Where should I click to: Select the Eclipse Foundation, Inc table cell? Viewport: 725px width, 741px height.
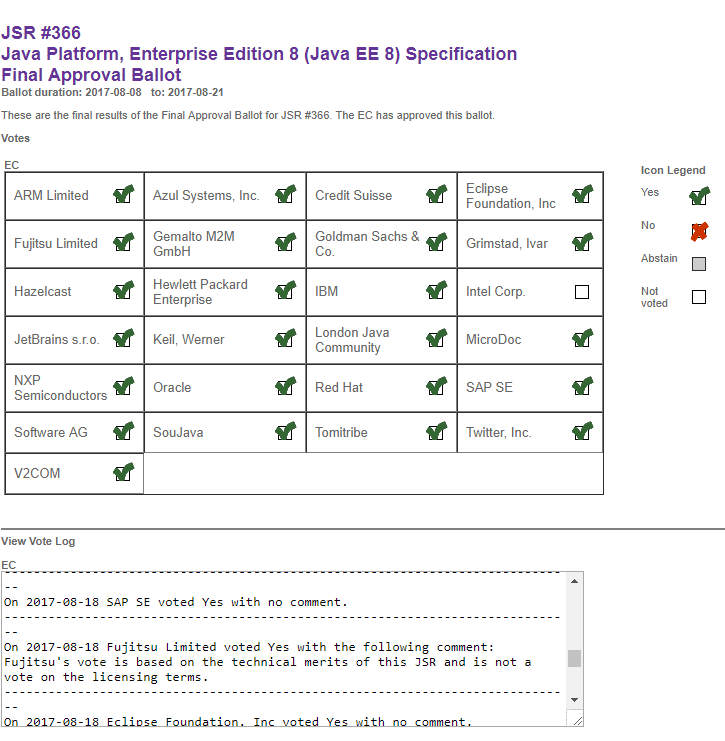point(530,196)
